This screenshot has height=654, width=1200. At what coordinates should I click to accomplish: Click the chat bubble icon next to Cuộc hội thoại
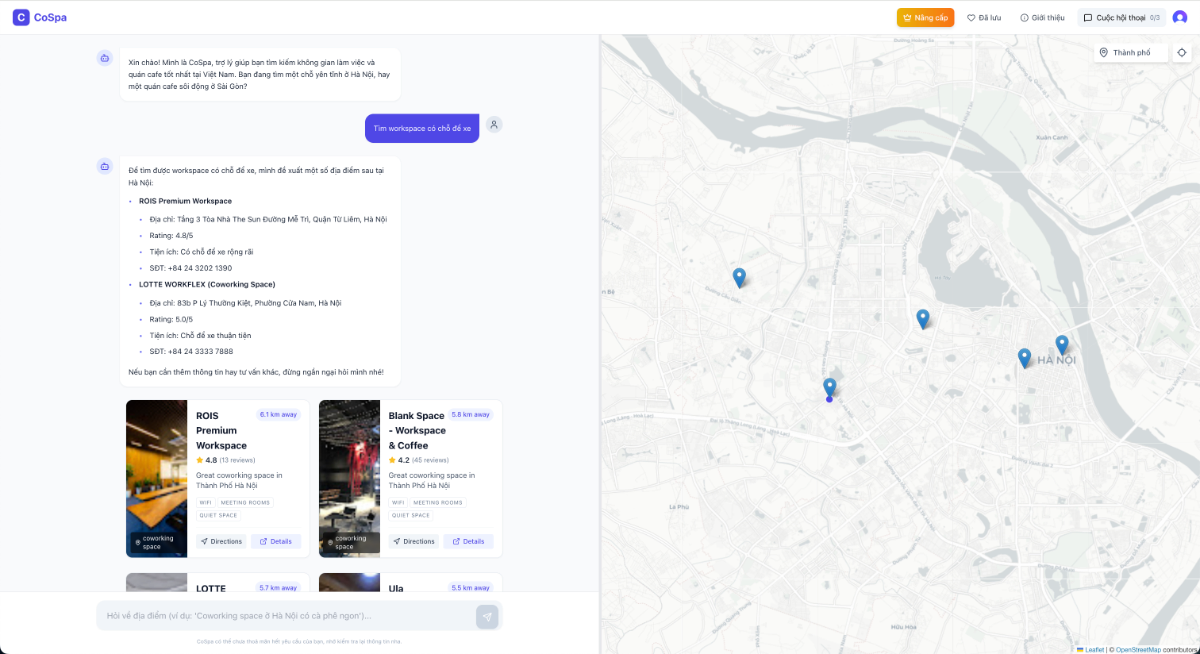[1086, 17]
